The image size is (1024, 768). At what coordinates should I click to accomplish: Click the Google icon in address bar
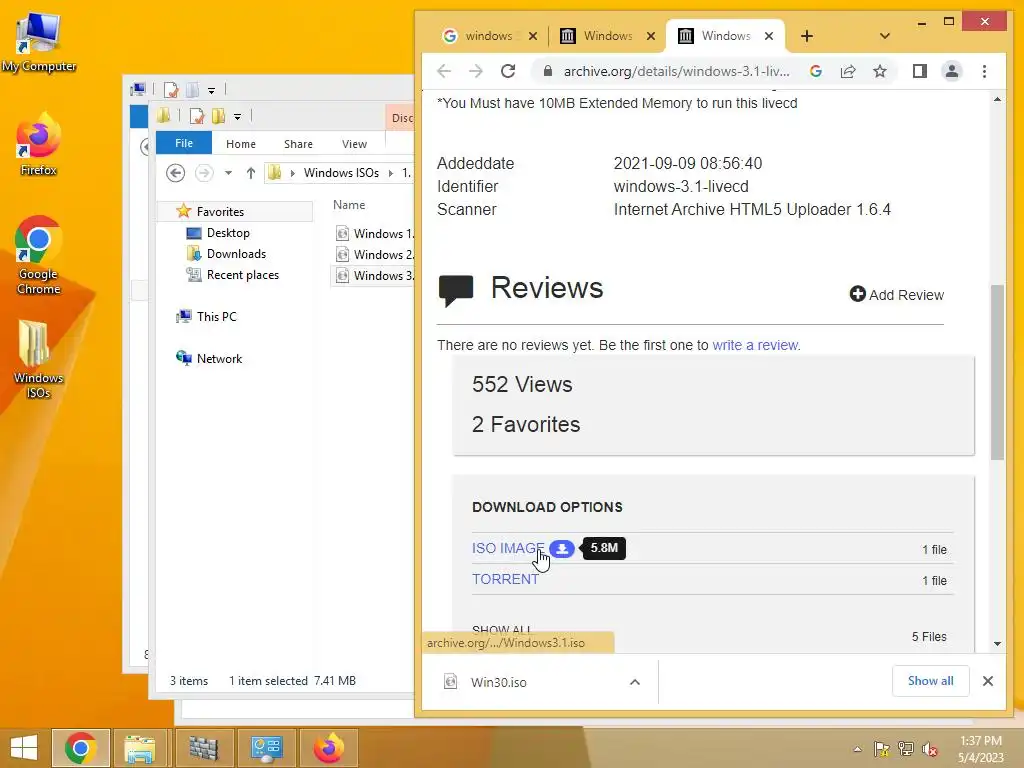coord(816,71)
